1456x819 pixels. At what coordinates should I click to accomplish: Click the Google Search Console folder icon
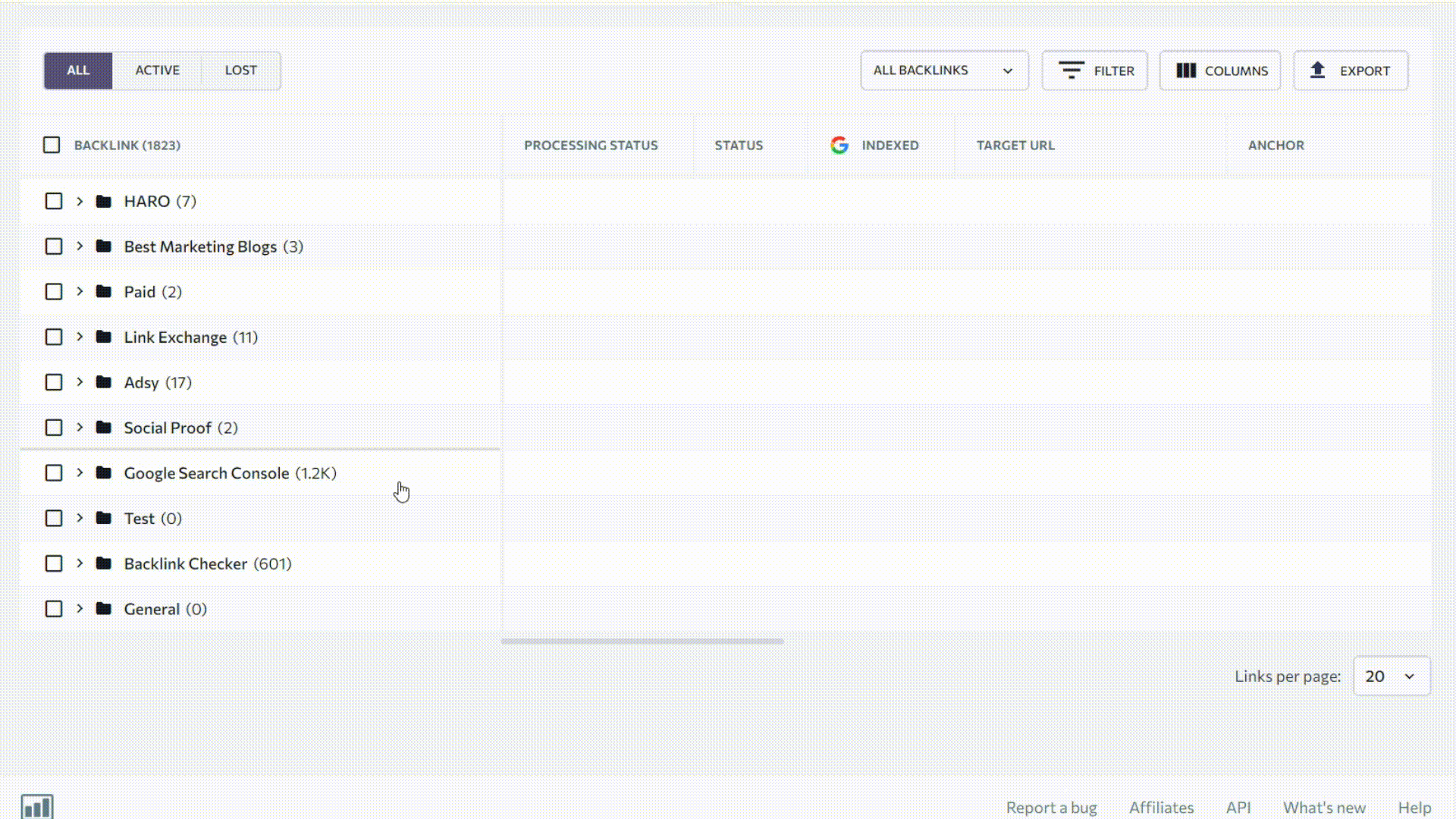point(104,473)
